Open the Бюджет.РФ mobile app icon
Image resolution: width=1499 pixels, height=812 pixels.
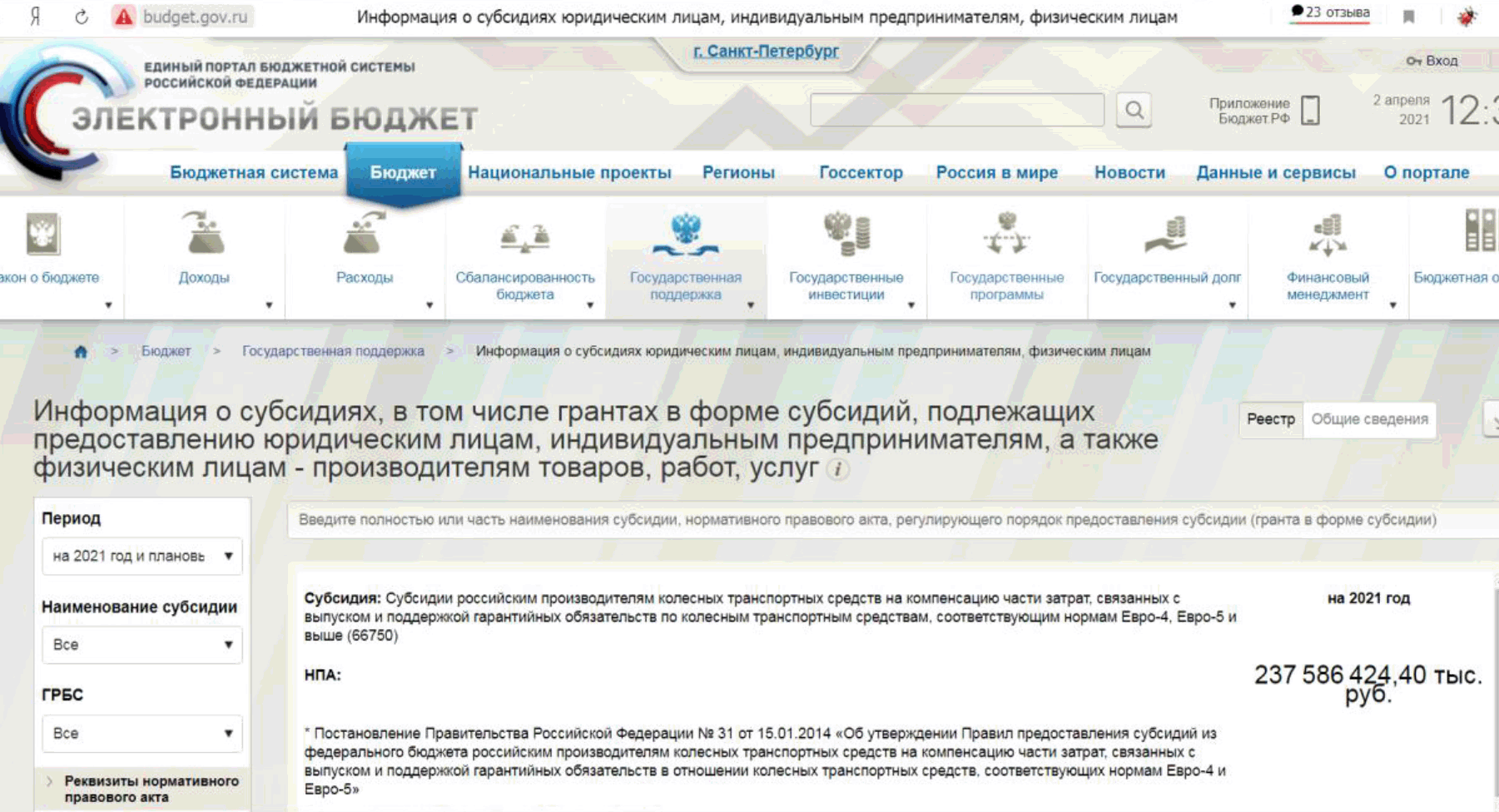click(x=1310, y=110)
